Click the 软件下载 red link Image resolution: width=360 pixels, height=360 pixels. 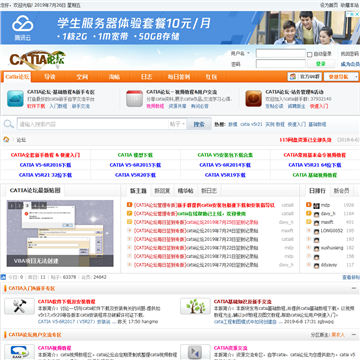pos(36,106)
